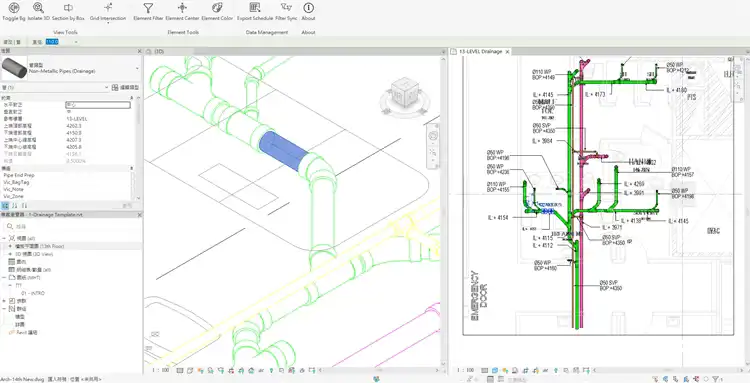750x383 pixels.
Task: Open the Element Filter tool
Action: point(148,11)
